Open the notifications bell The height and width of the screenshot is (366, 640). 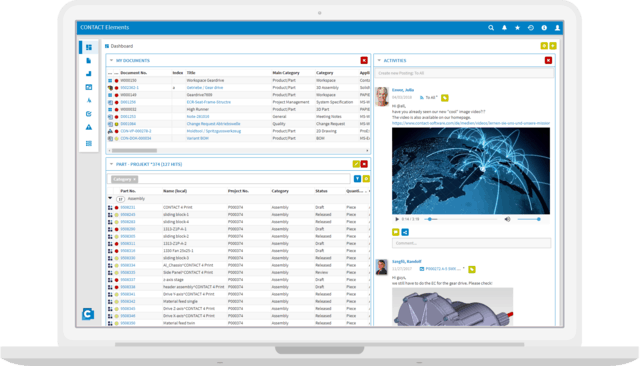pyautogui.click(x=504, y=28)
